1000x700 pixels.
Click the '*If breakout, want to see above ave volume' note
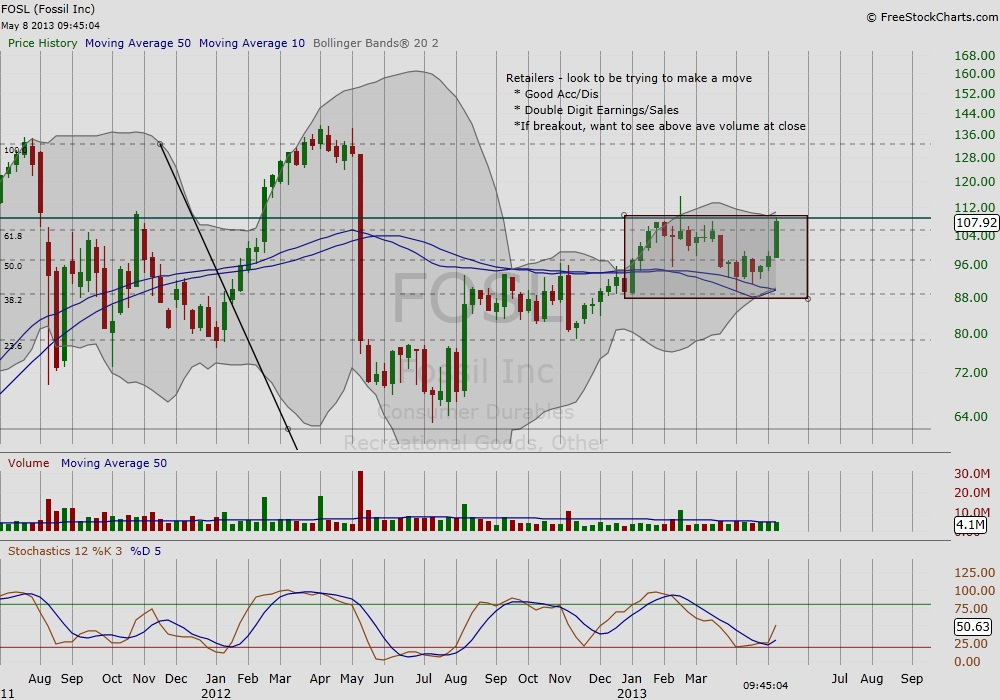(659, 126)
